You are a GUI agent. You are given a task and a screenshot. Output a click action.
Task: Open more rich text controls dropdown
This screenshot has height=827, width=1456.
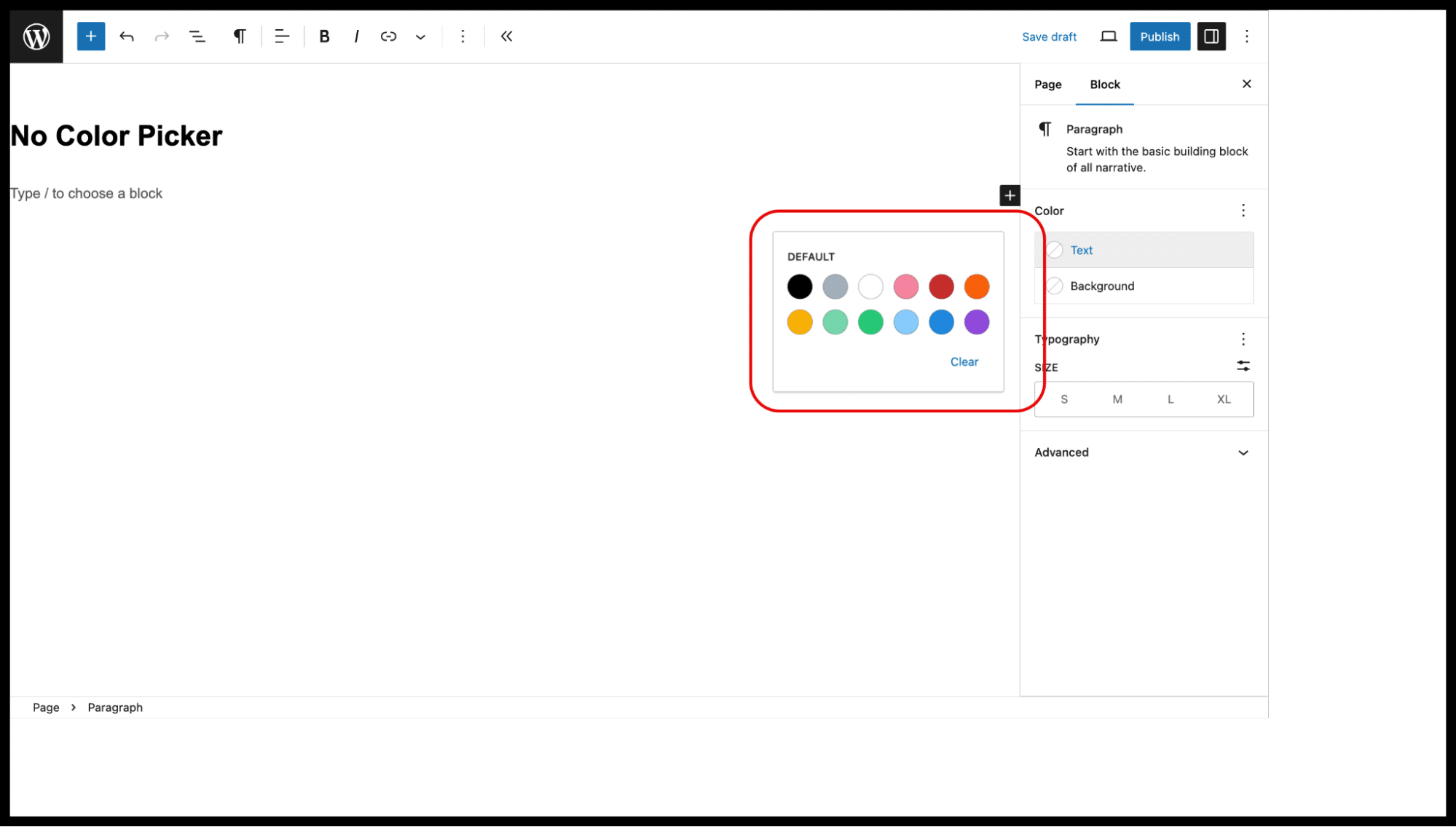click(421, 36)
